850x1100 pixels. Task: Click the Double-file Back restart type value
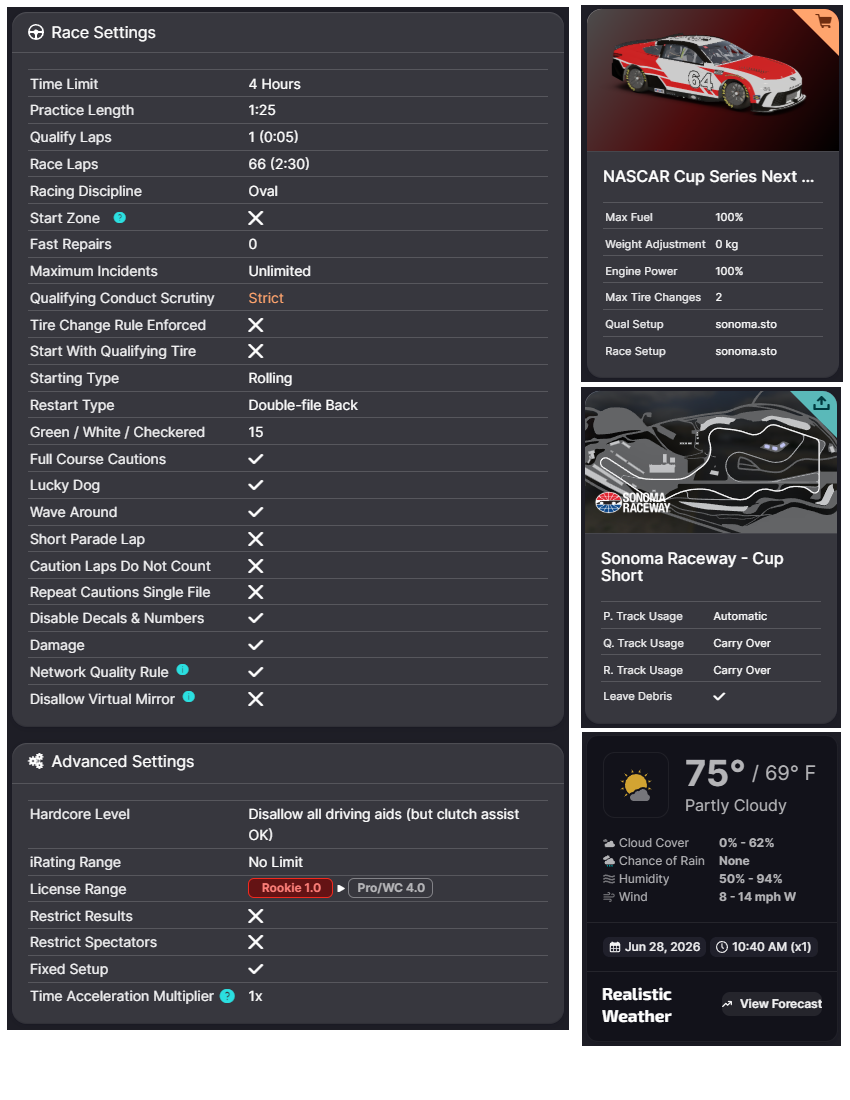click(x=303, y=405)
